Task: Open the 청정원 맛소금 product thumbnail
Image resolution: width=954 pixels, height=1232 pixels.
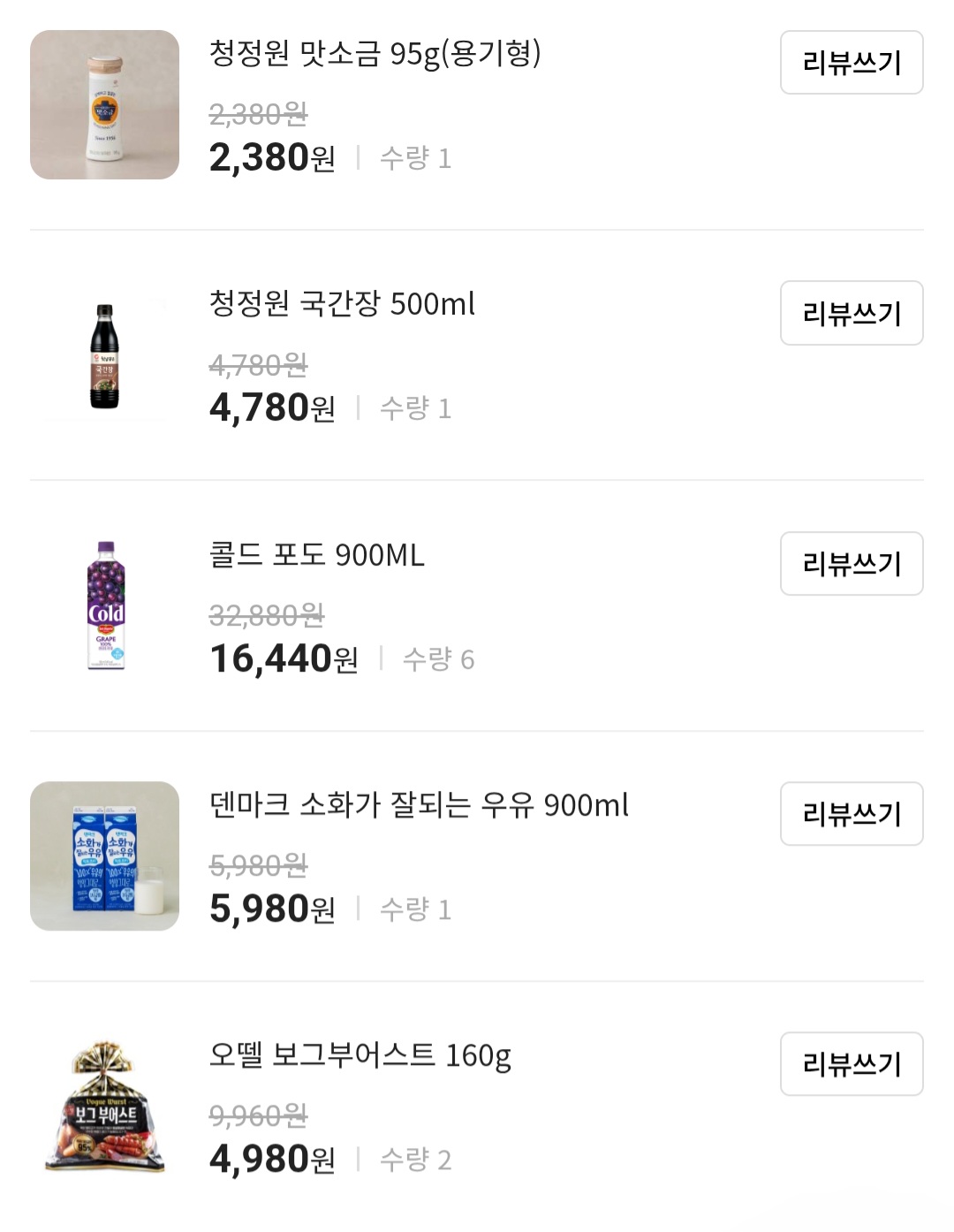Action: point(104,105)
